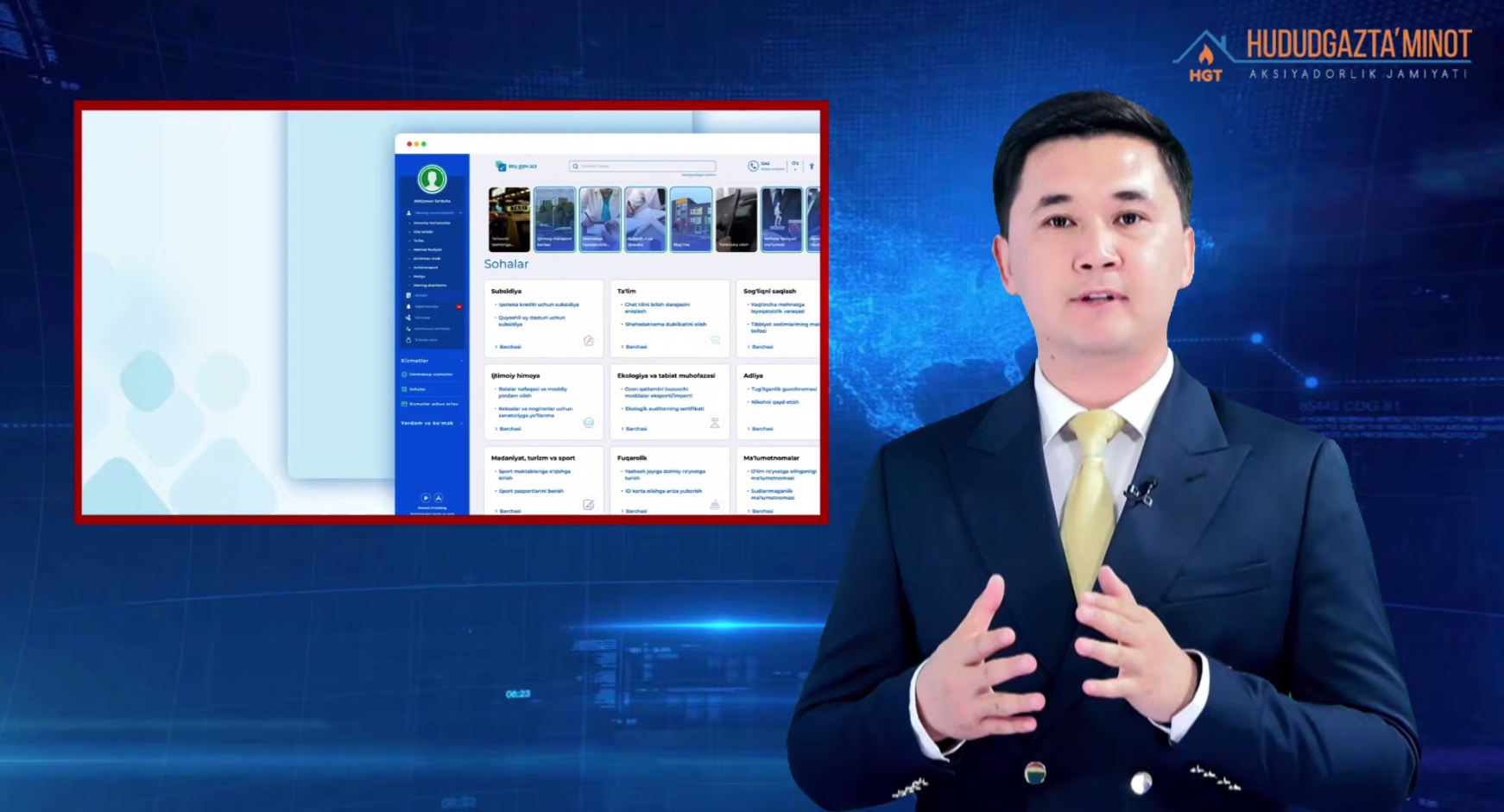This screenshot has width=1504, height=812.
Task: Open Bolalar nafaqasi va moddiy yordam olish
Action: click(x=533, y=392)
